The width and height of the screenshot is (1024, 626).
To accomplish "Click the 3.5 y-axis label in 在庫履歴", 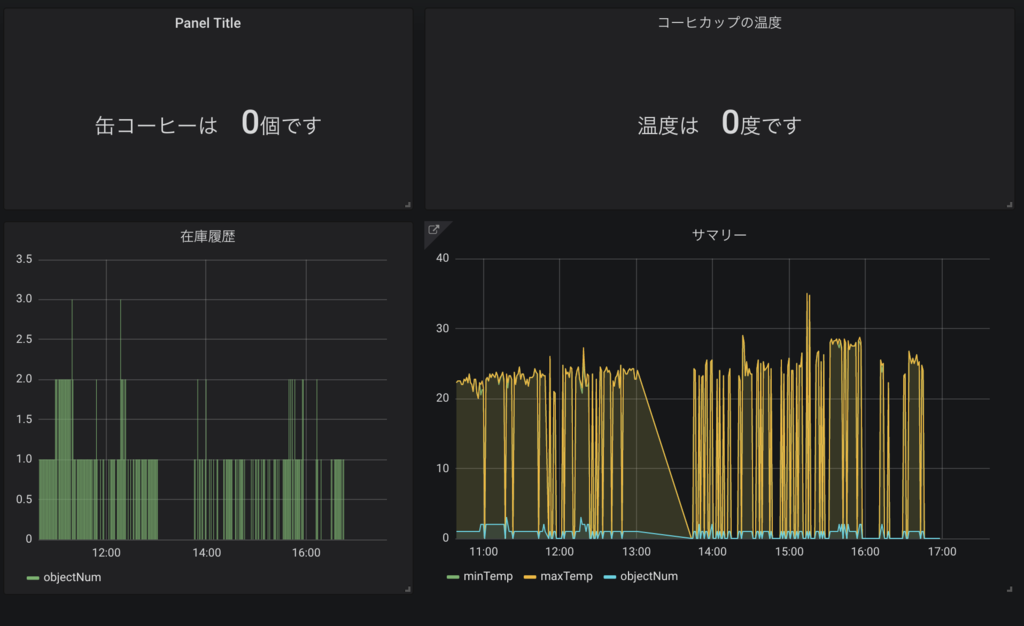I will tap(24, 259).
